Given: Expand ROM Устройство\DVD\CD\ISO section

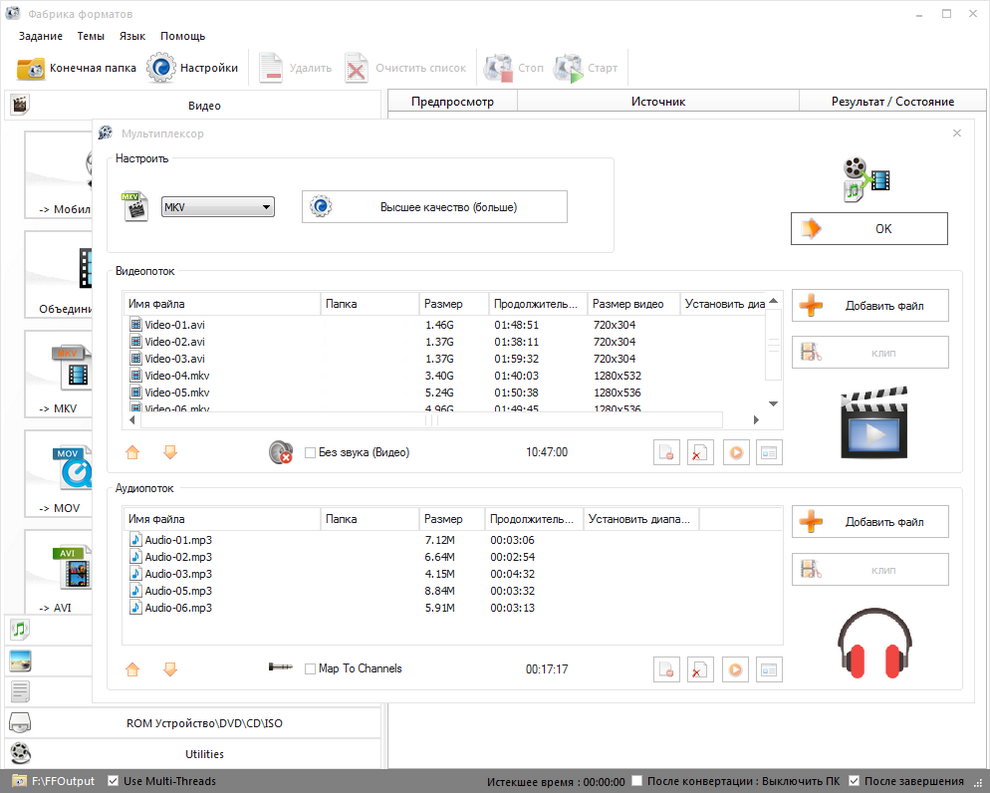Looking at the screenshot, I should coord(191,723).
